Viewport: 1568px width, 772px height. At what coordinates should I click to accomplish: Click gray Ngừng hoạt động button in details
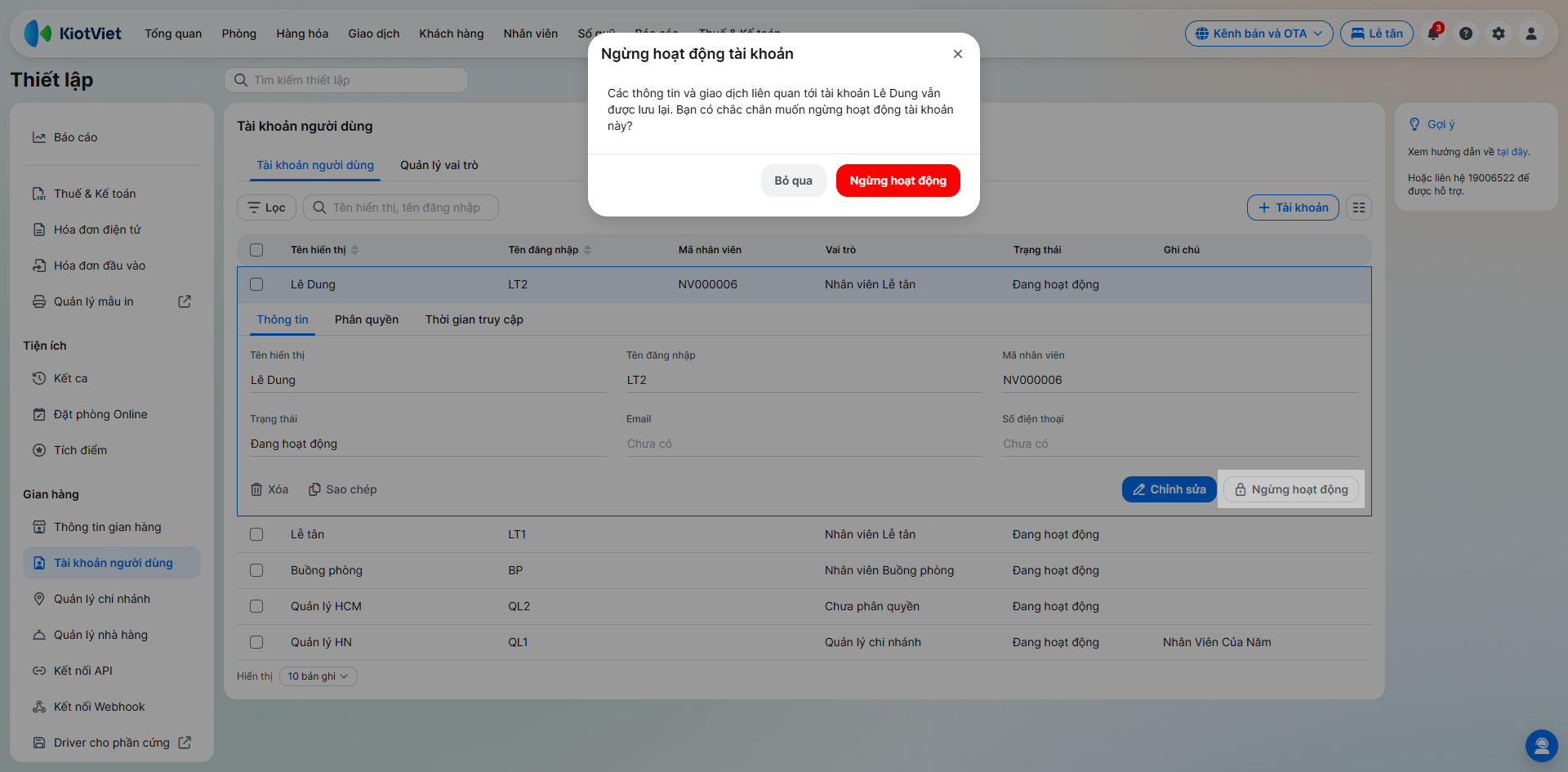pos(1291,489)
